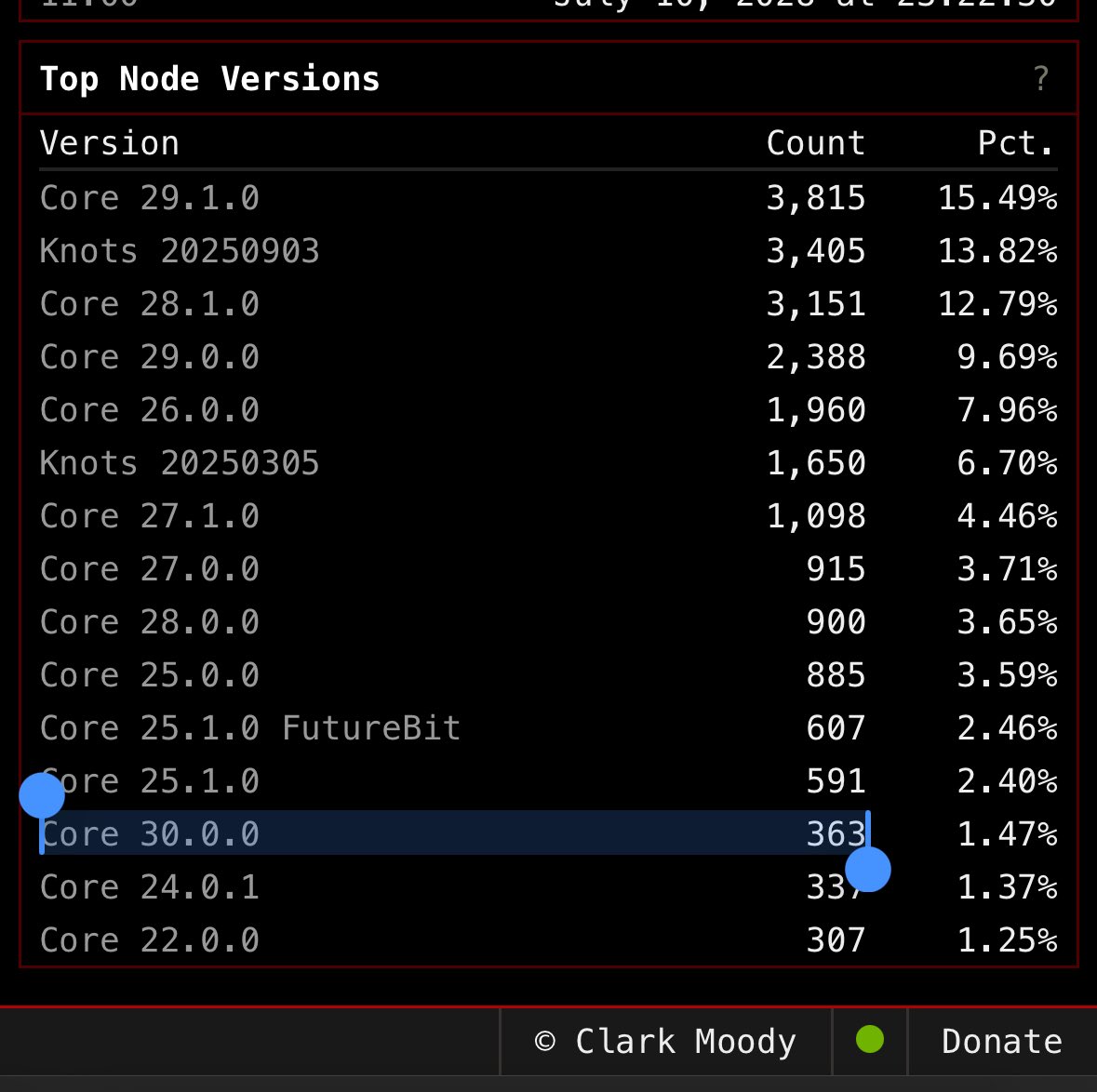1097x1092 pixels.
Task: Grab the right text selection handle
Action: (x=868, y=870)
